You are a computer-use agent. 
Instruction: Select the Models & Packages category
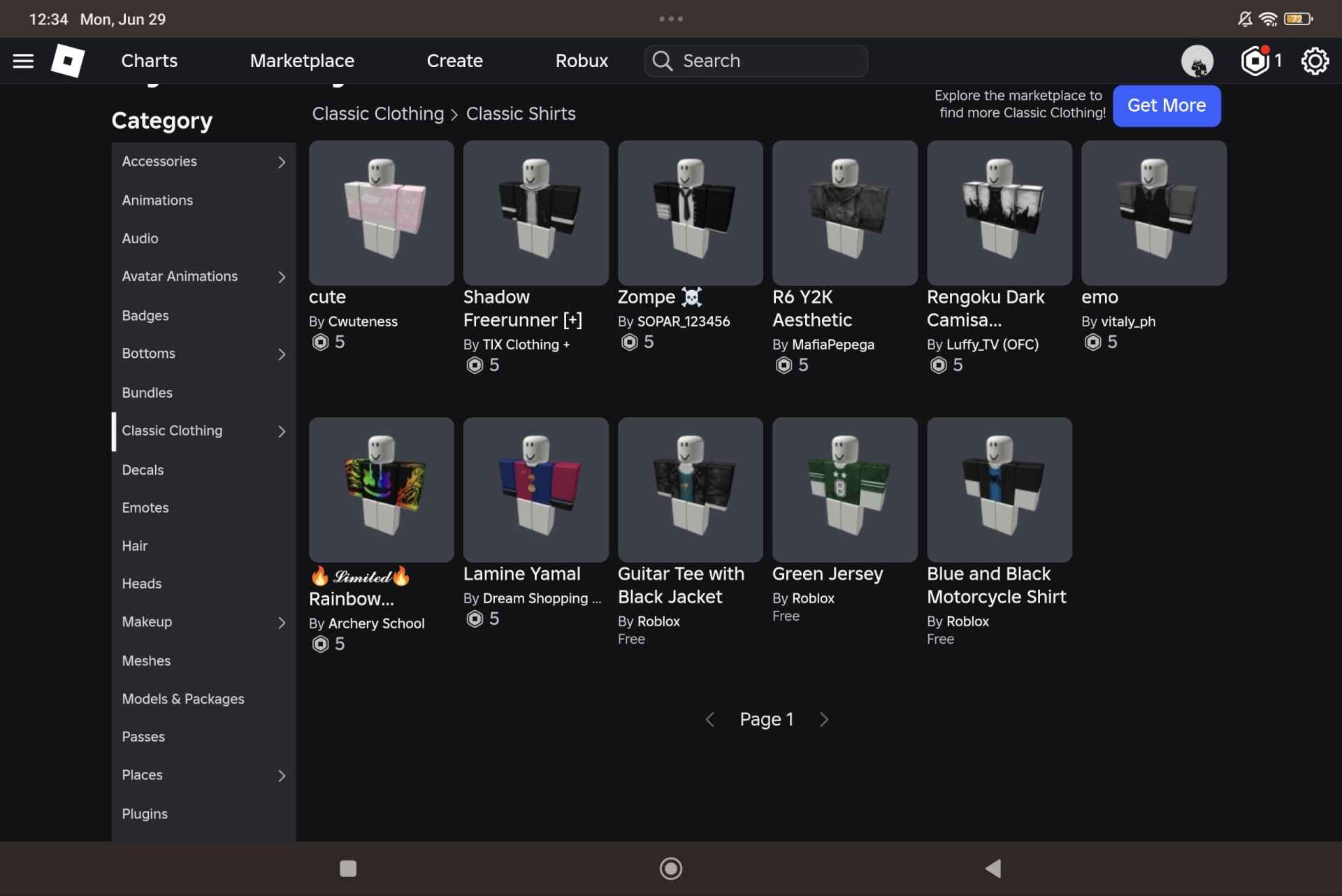[203, 699]
